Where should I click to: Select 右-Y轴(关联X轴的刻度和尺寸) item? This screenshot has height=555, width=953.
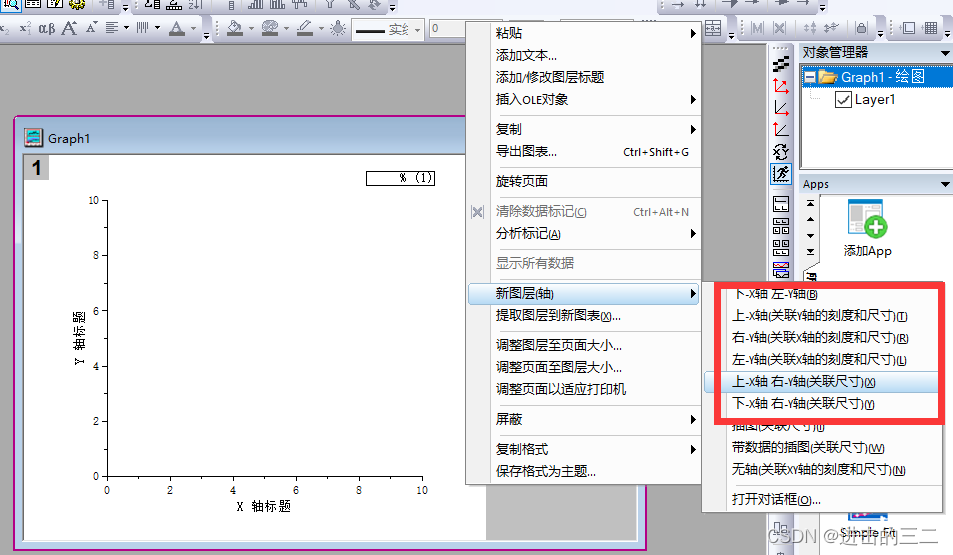pos(822,337)
